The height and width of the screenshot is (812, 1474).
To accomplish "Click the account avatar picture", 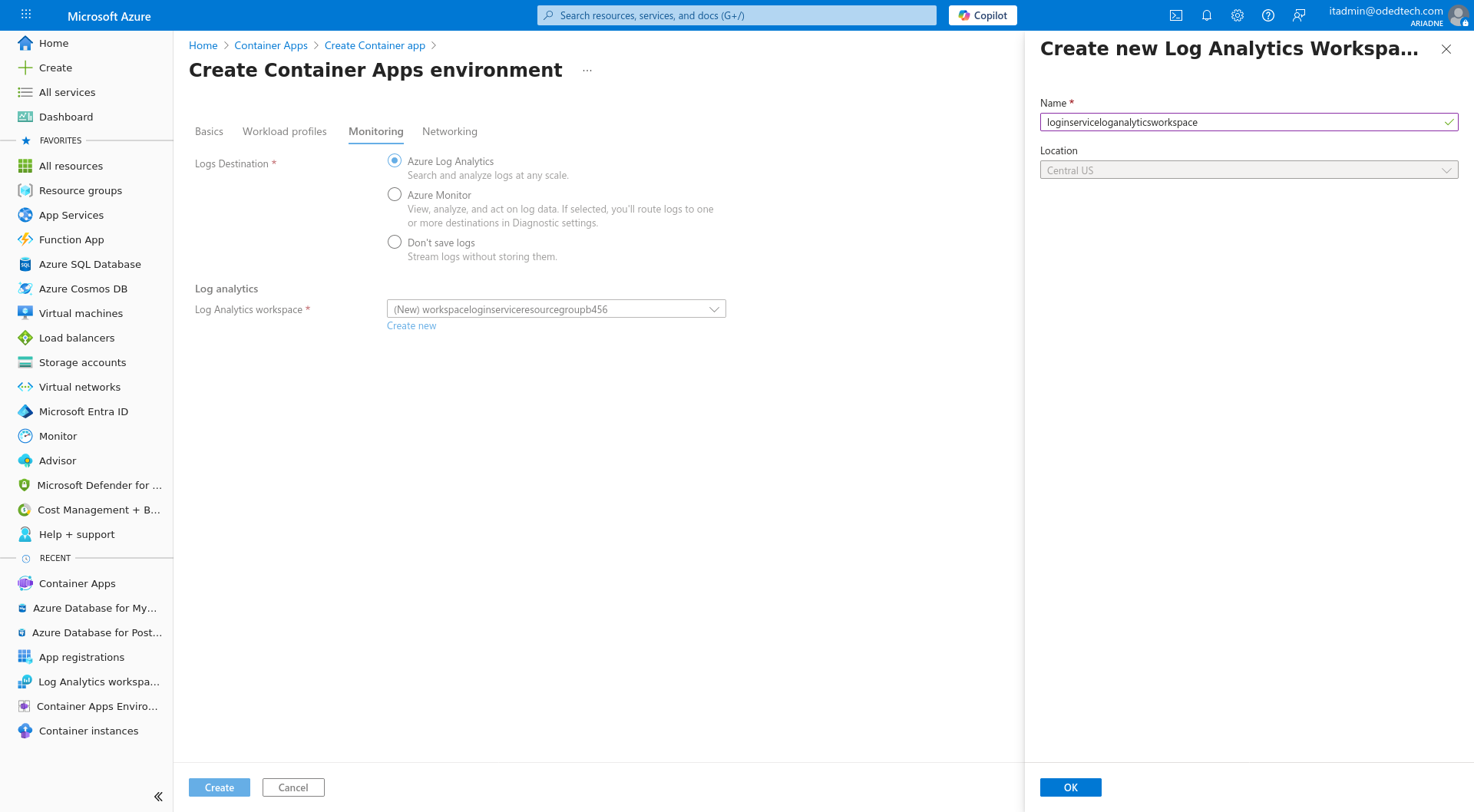I will click(x=1458, y=15).
